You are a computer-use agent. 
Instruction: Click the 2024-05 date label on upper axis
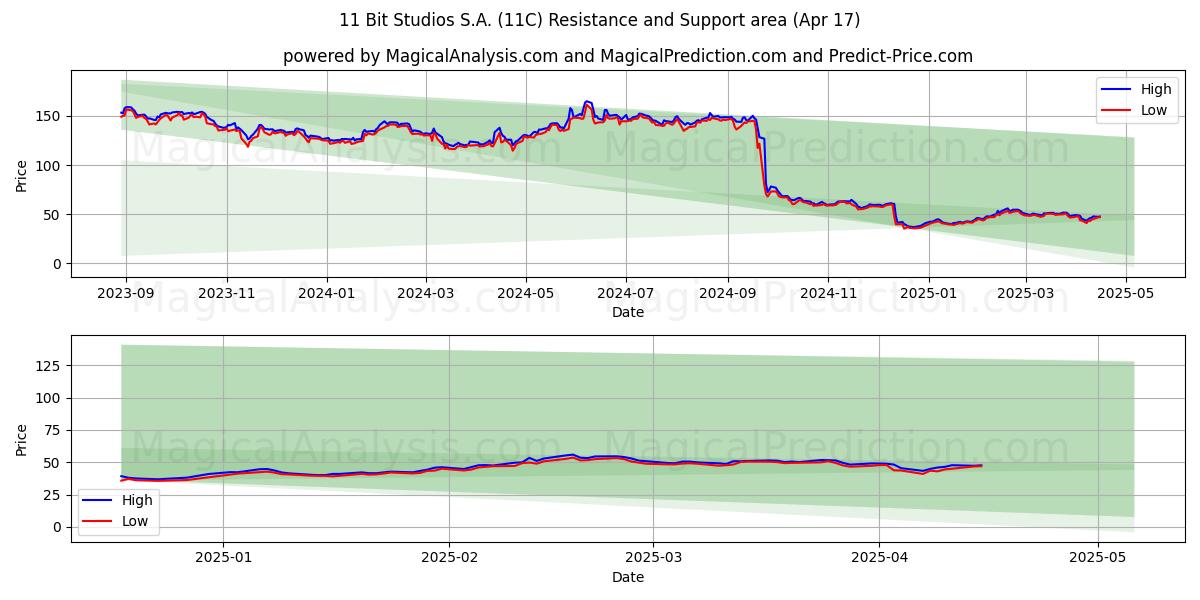(526, 296)
